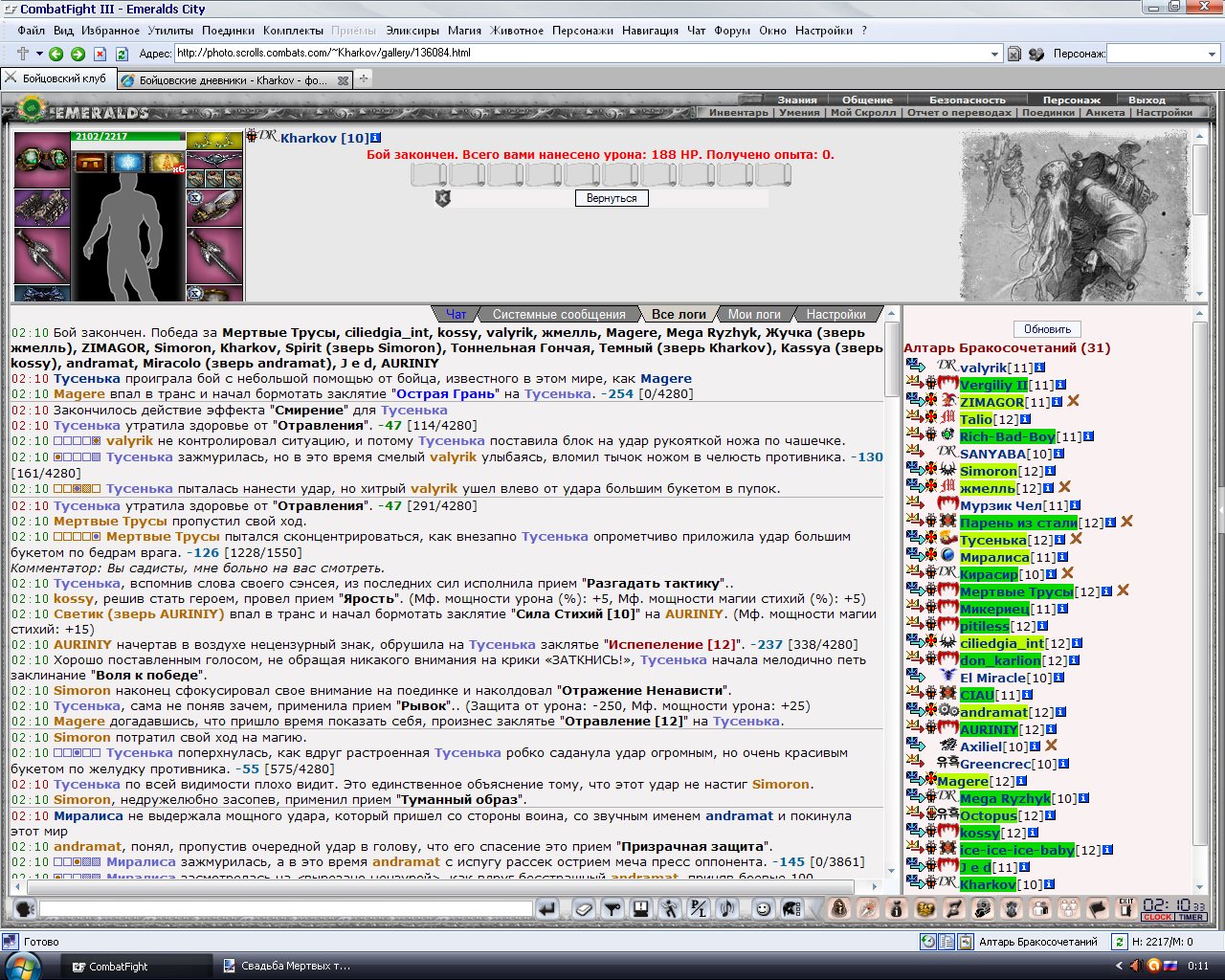Open info icon for Talio[12]
Image resolution: width=1225 pixels, height=980 pixels.
tap(1025, 419)
